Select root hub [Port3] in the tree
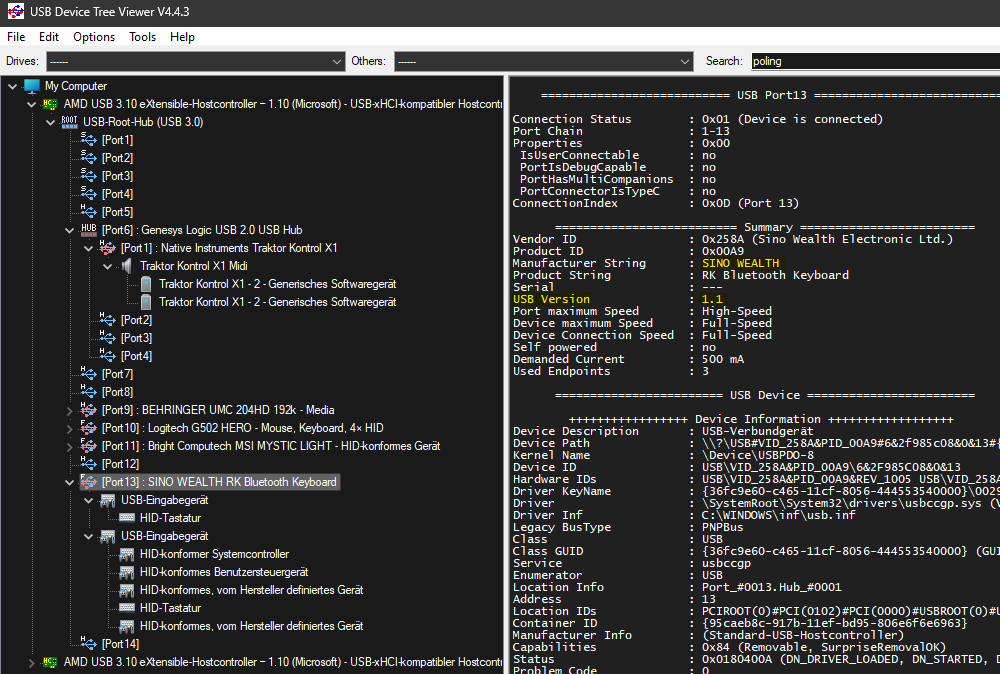Viewport: 1000px width, 674px height. [117, 175]
